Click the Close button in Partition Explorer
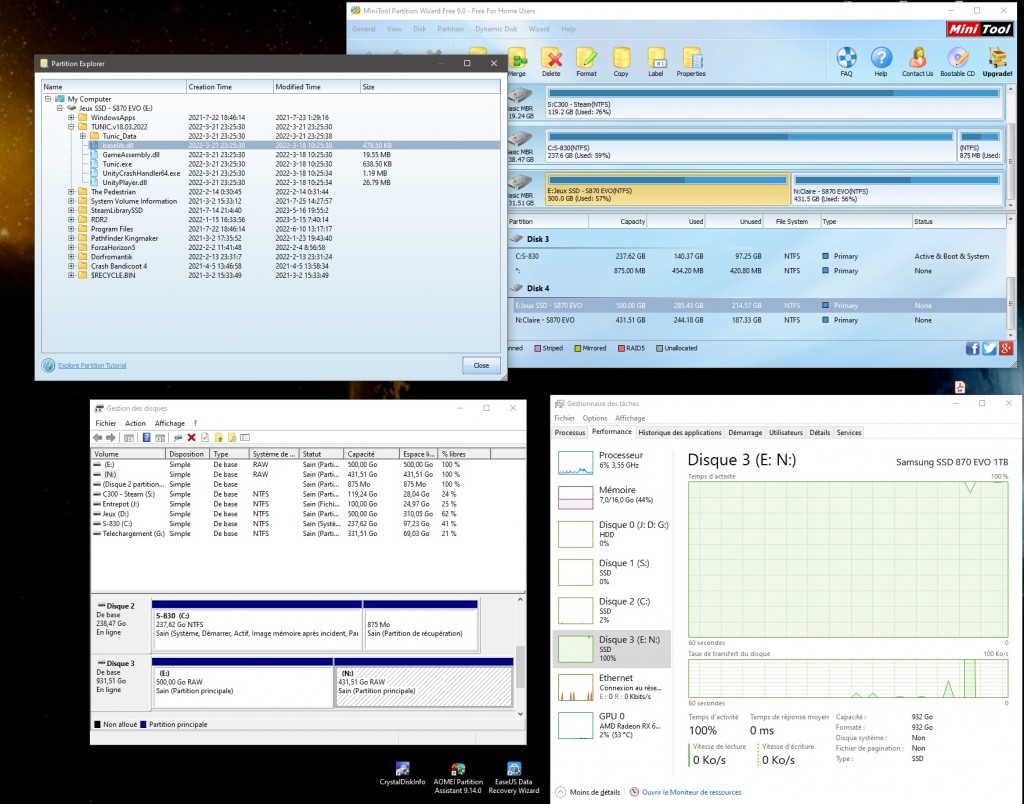This screenshot has width=1024, height=804. point(481,365)
